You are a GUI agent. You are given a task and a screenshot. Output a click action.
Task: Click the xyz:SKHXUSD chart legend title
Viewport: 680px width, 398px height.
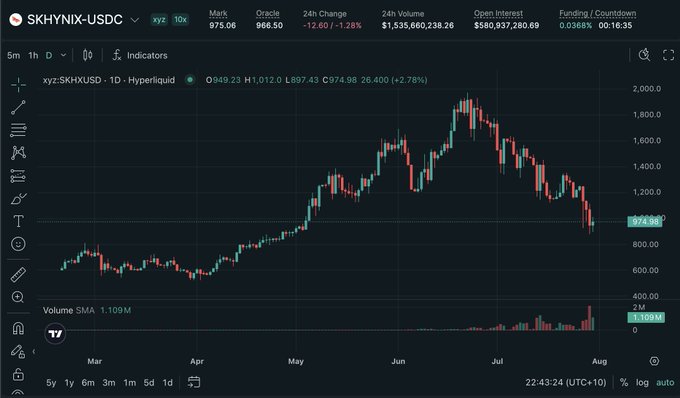pos(109,80)
